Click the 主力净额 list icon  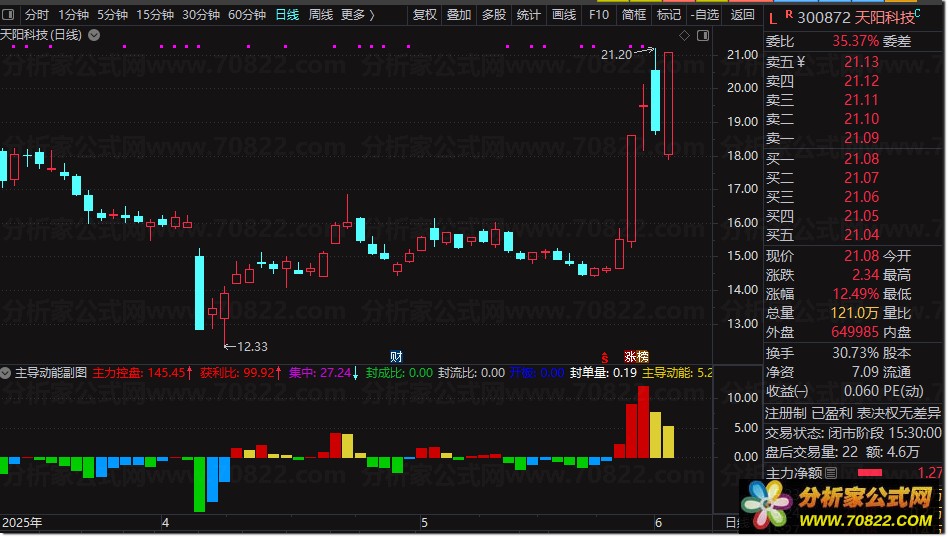(830, 473)
